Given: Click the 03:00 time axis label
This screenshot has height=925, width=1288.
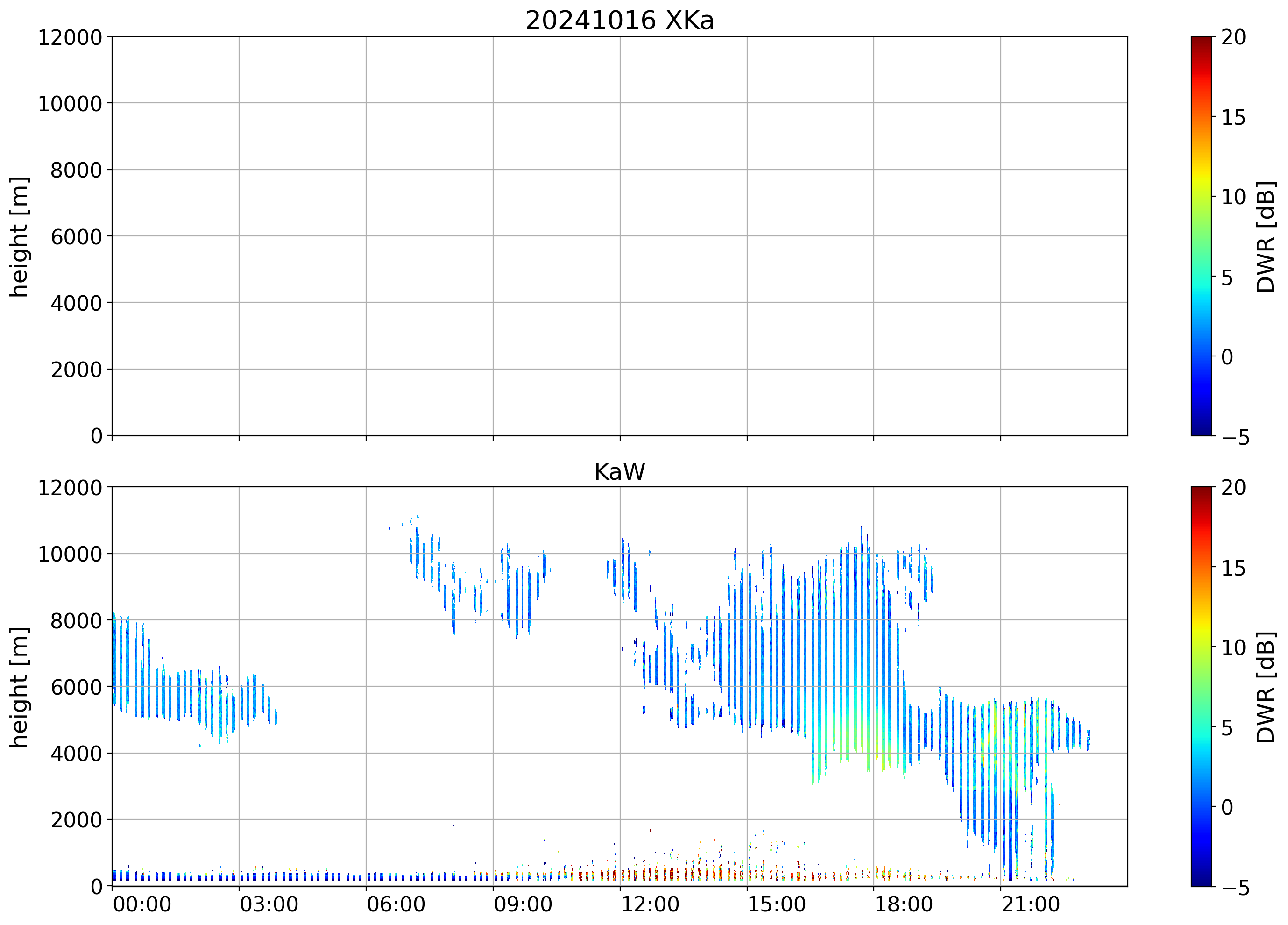Looking at the screenshot, I should 269,904.
